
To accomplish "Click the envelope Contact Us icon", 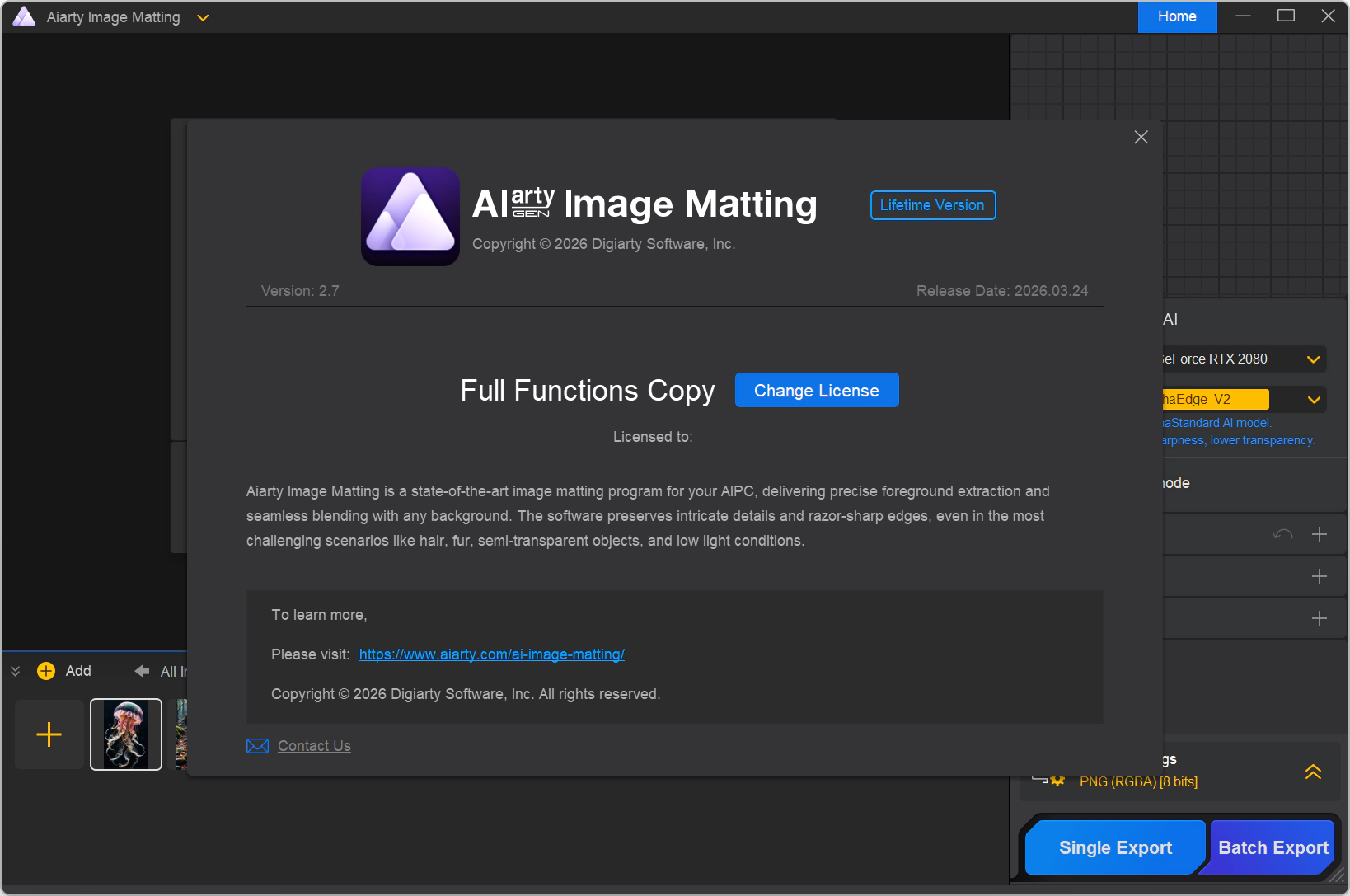I will point(257,746).
